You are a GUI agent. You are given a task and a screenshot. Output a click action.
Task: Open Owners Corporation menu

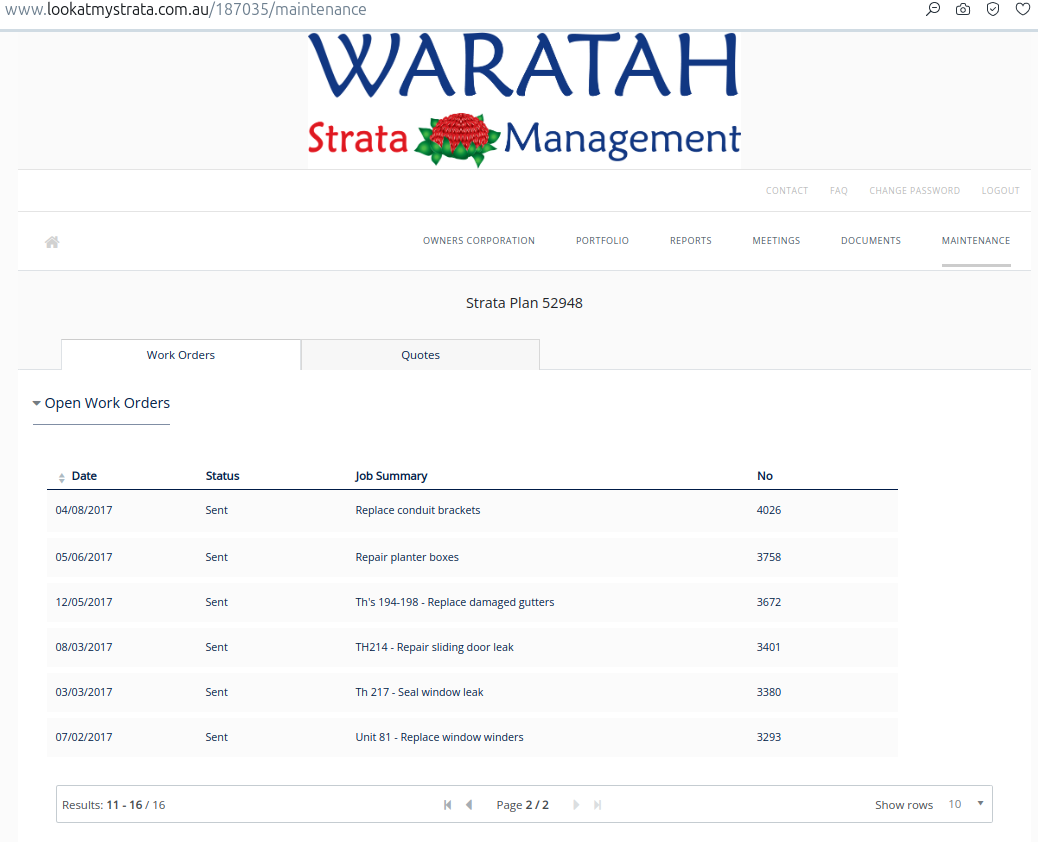[x=479, y=240]
